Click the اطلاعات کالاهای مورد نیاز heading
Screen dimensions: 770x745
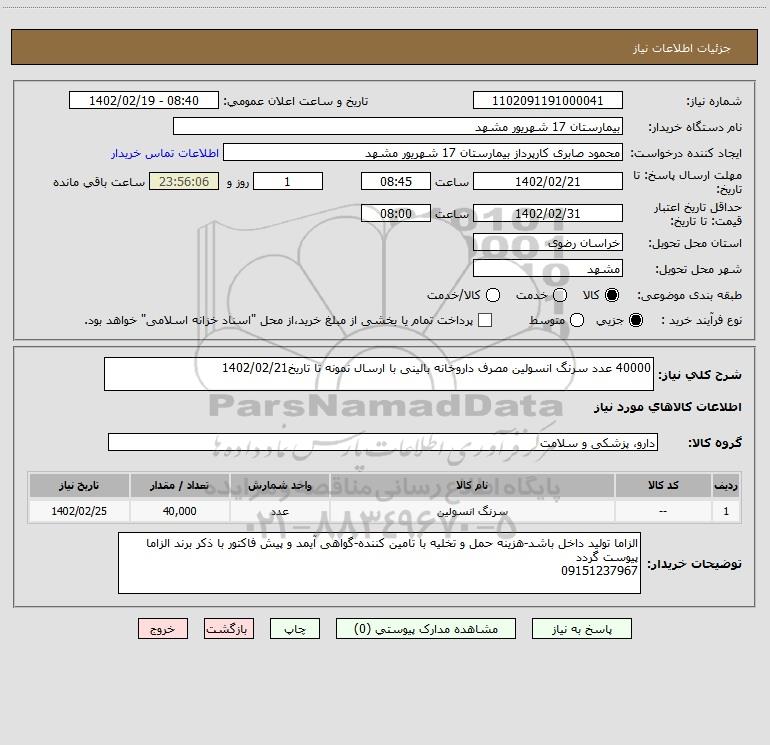667,407
